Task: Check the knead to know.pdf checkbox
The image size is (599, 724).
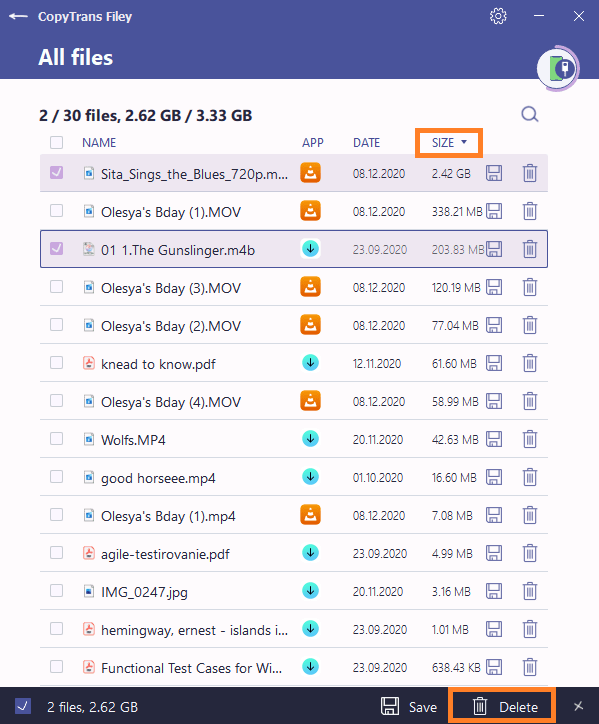Action: point(56,363)
